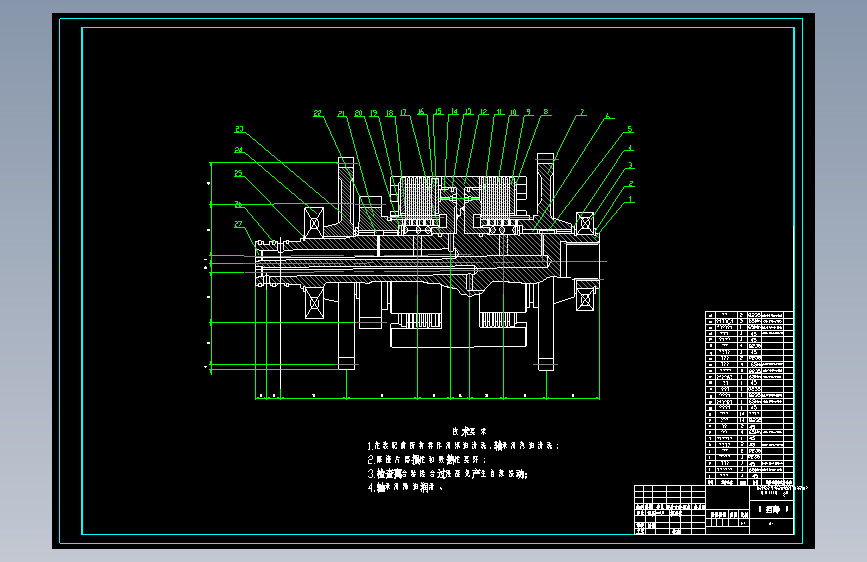Viewport: 867px width, 562px height.
Task: Select balloon label 21
Action: [342, 113]
